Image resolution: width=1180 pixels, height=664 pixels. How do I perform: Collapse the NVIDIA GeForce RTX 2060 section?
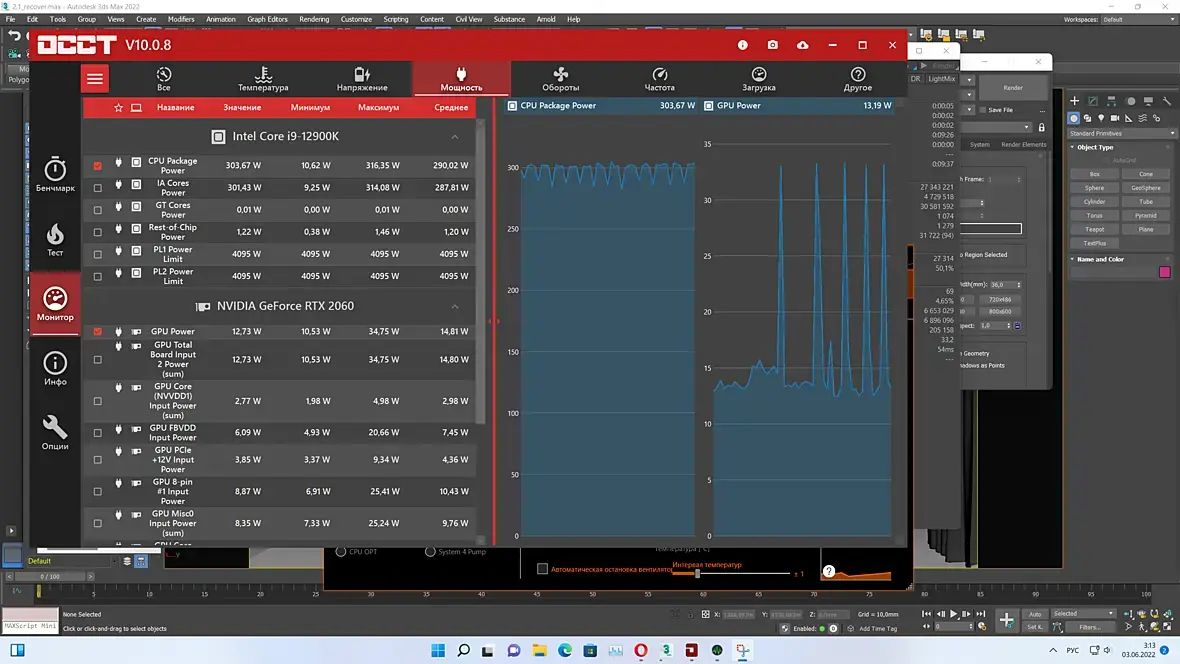pos(455,306)
